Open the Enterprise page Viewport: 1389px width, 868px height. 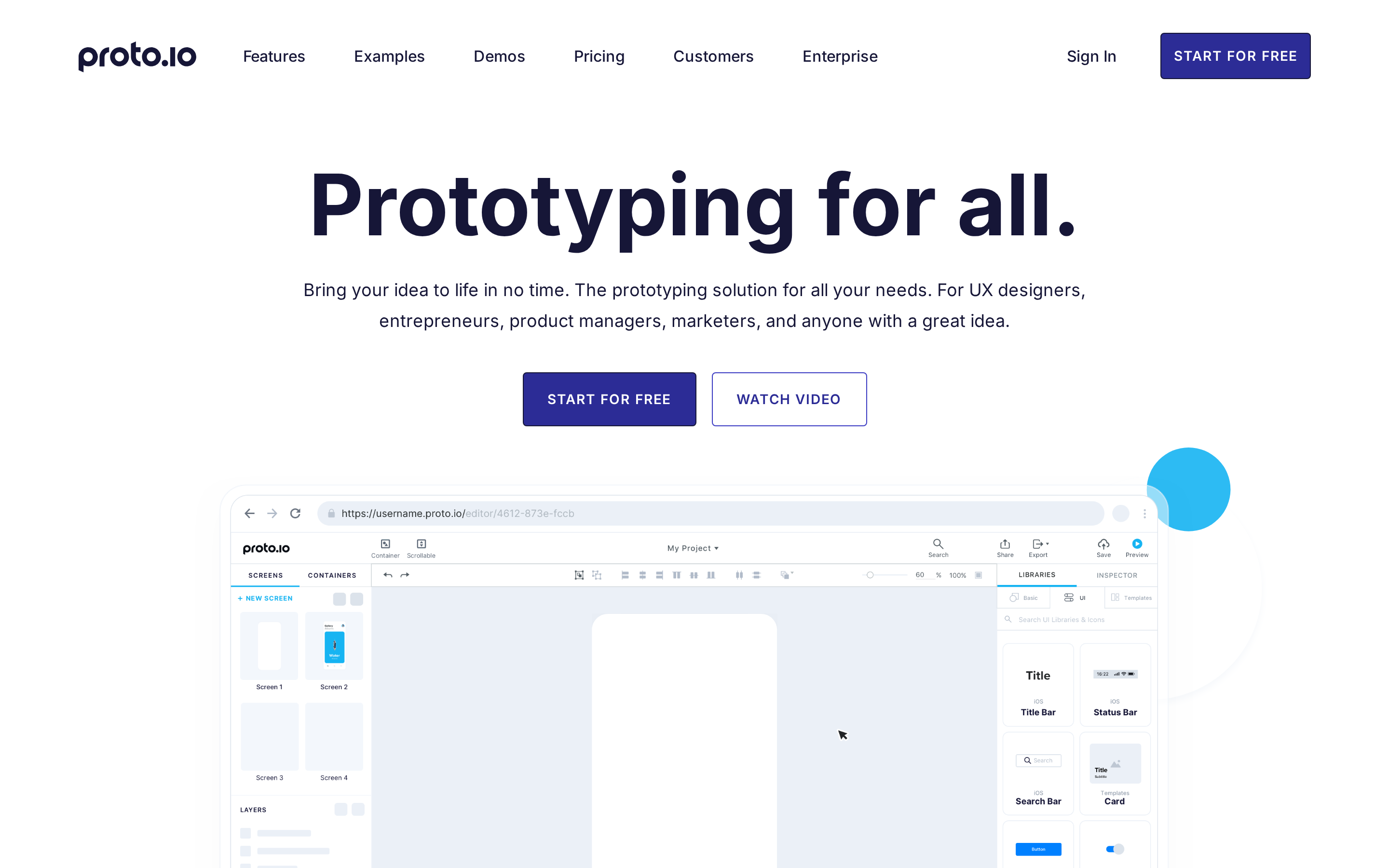[x=840, y=56]
